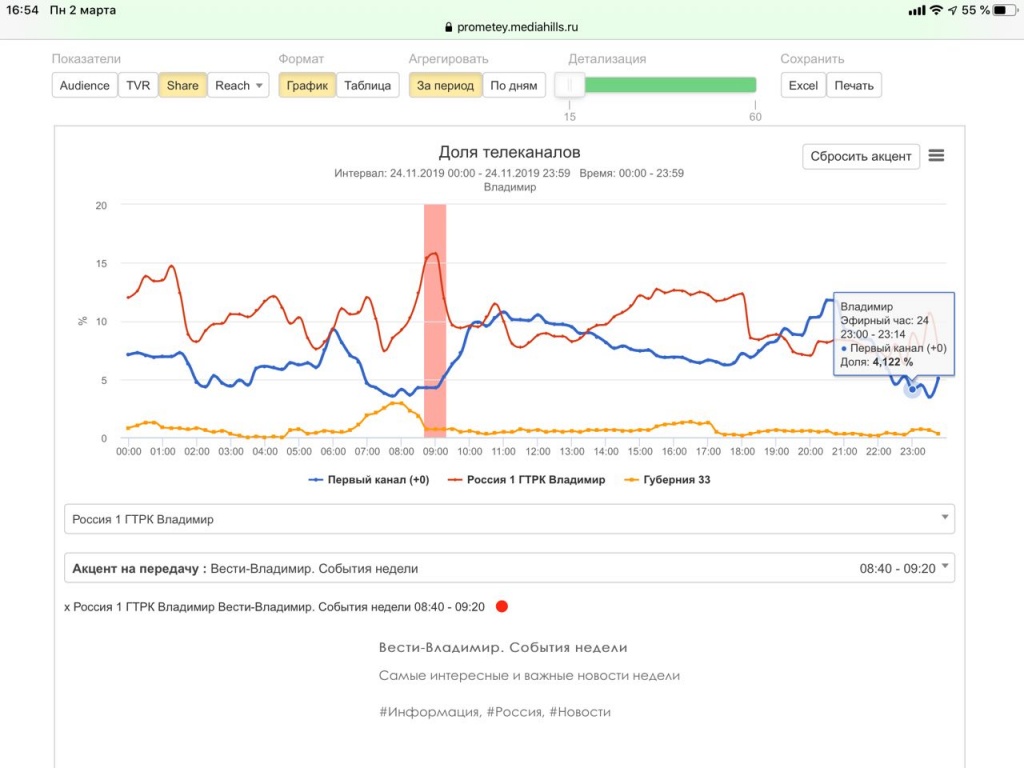Toggle Губерния 33 series in legend
This screenshot has width=1024, height=768.
click(x=667, y=480)
